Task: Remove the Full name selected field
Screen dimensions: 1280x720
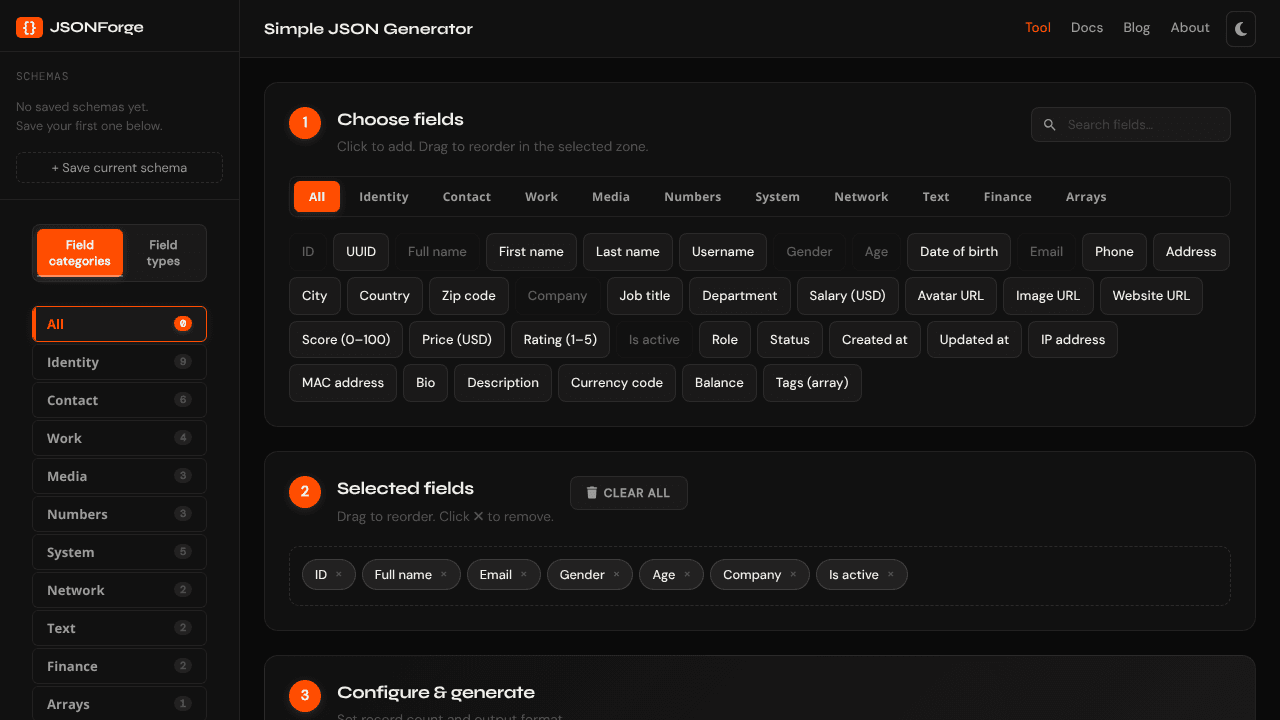Action: (x=444, y=575)
